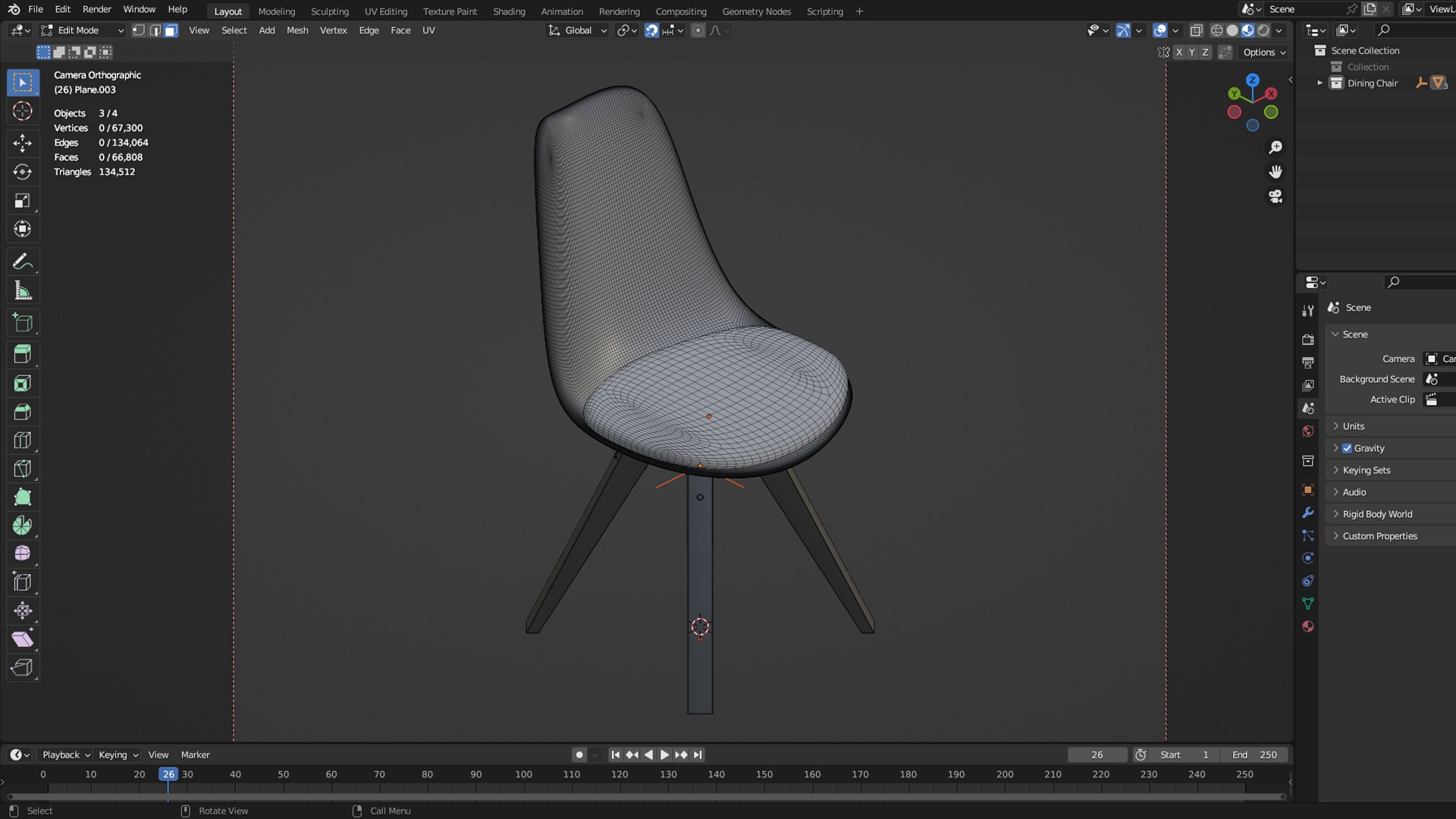Toggle X-ray display in viewport header
1456x819 pixels.
(x=1196, y=30)
